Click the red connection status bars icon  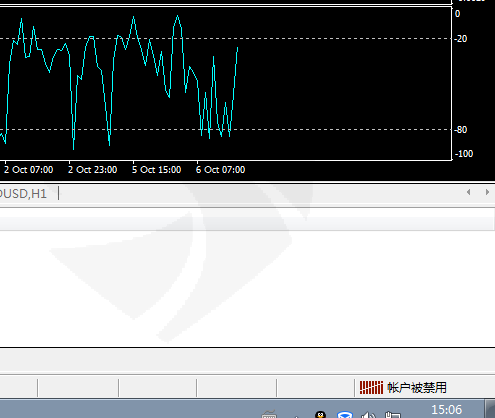[x=371, y=387]
